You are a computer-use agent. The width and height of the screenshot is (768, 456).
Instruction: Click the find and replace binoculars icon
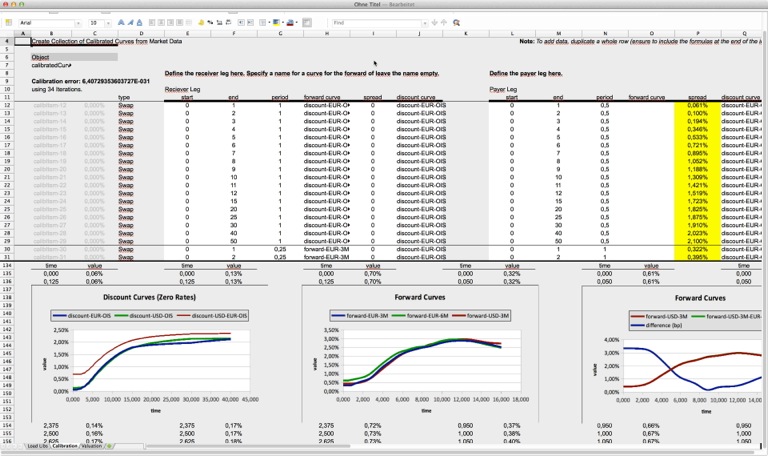[x=456, y=23]
